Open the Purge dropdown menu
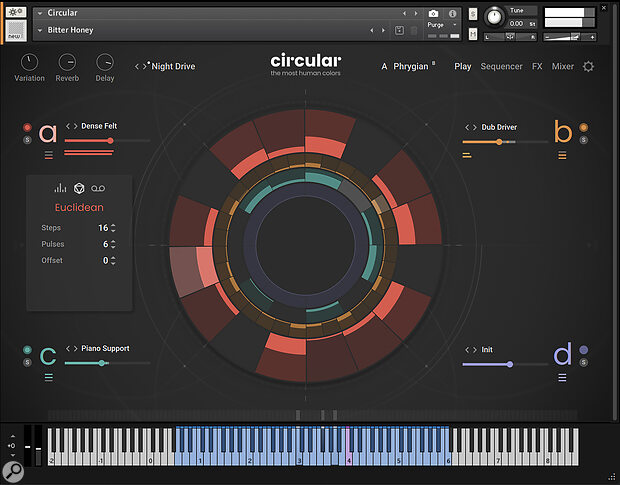The width and height of the screenshot is (620, 485). point(442,25)
